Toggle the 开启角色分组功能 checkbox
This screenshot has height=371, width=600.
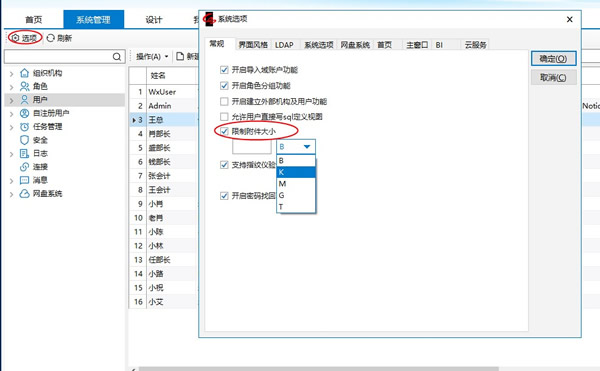click(x=224, y=85)
